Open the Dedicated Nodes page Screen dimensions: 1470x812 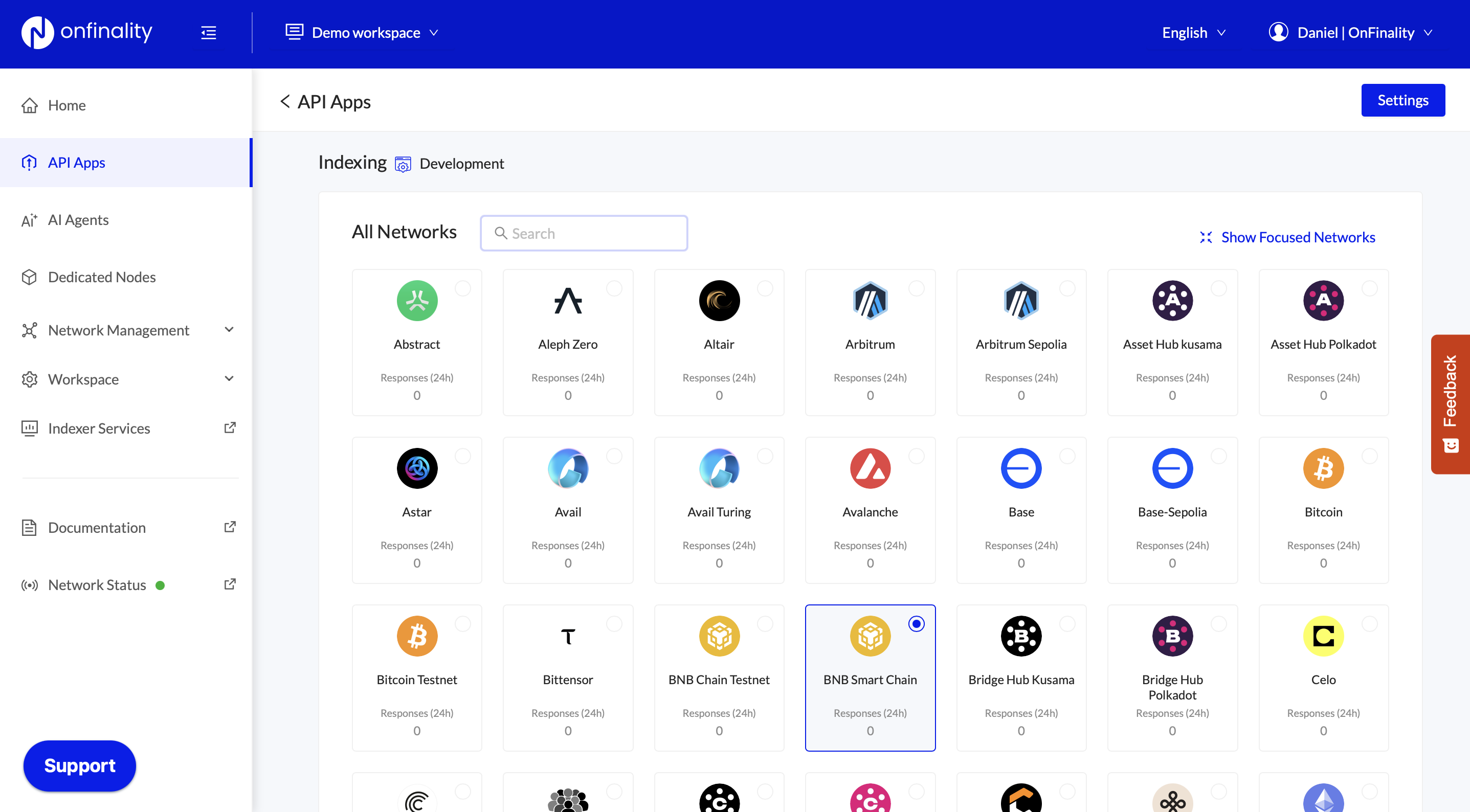pyautogui.click(x=102, y=277)
